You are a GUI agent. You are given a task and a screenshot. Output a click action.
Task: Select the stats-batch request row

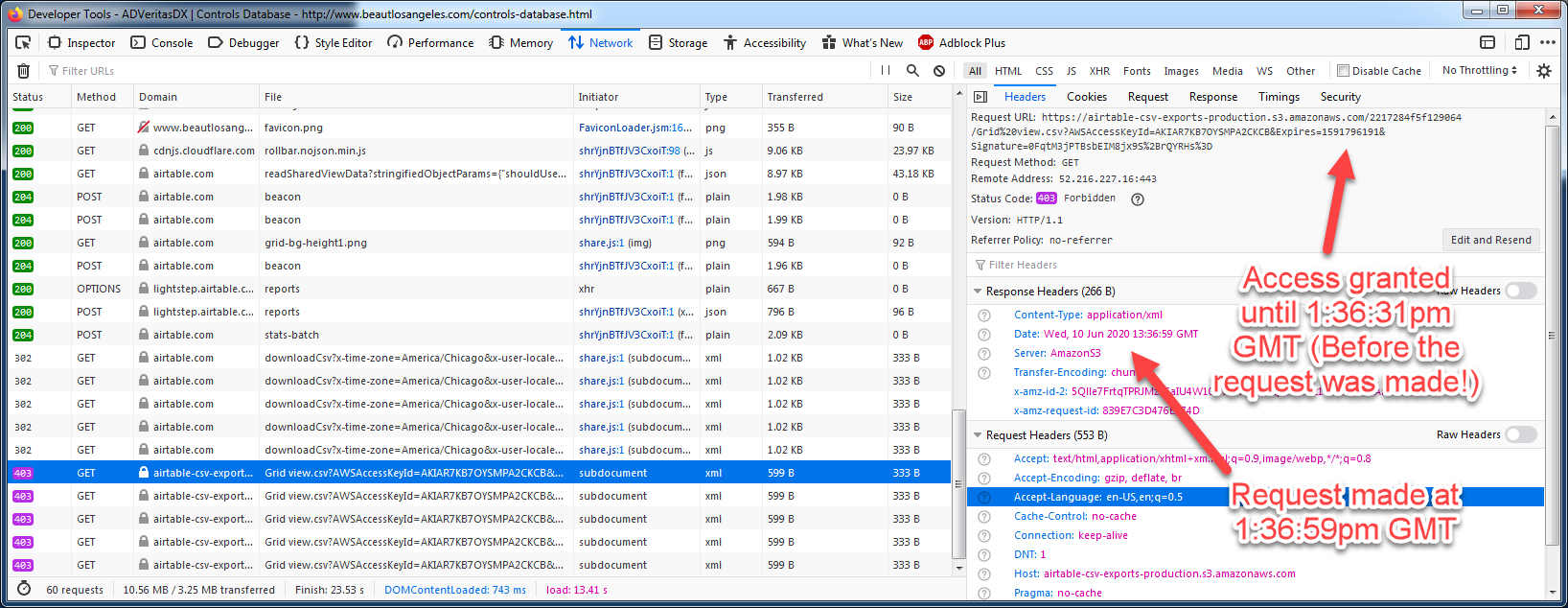point(479,335)
